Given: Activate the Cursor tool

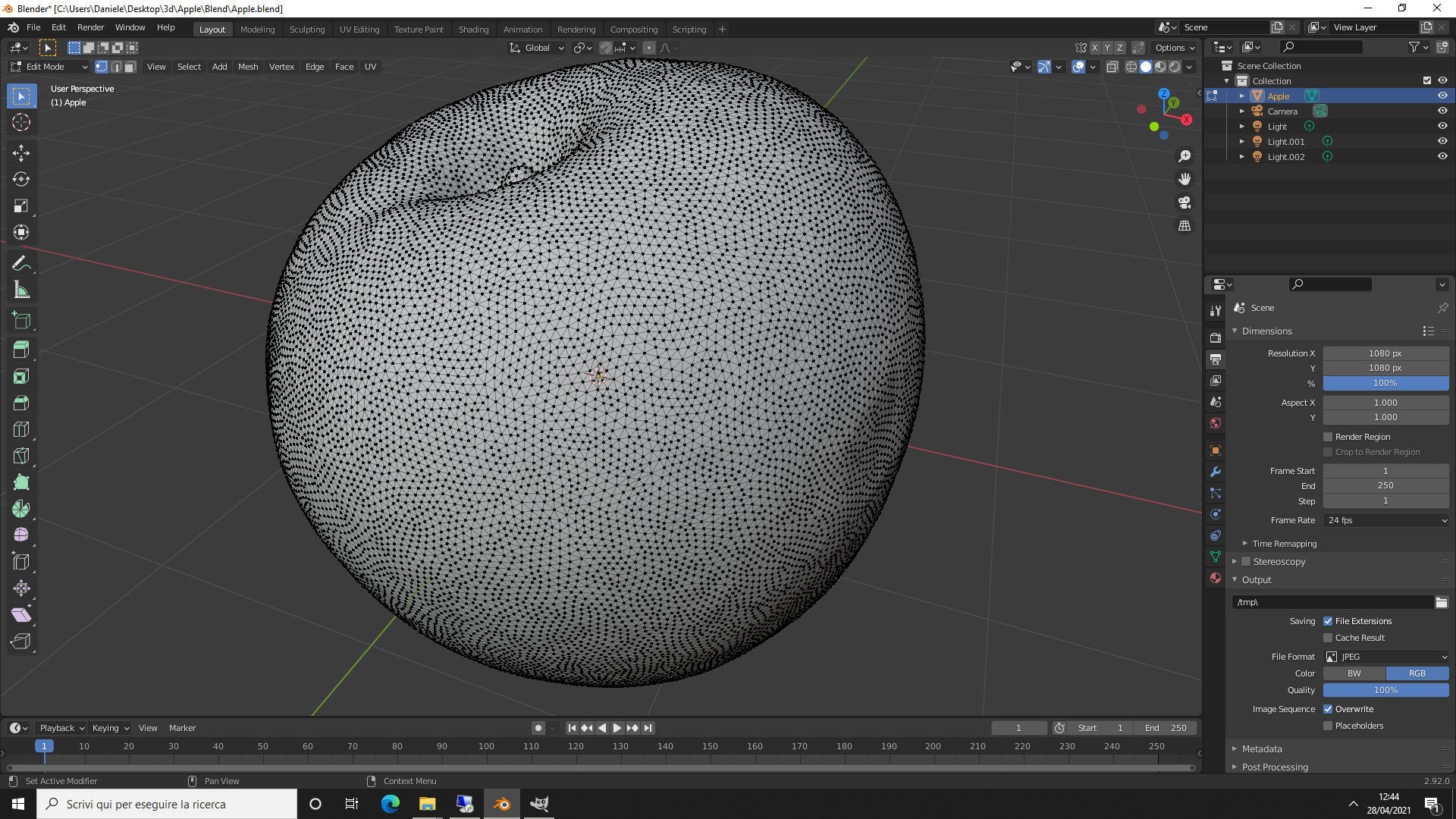Looking at the screenshot, I should tap(21, 122).
